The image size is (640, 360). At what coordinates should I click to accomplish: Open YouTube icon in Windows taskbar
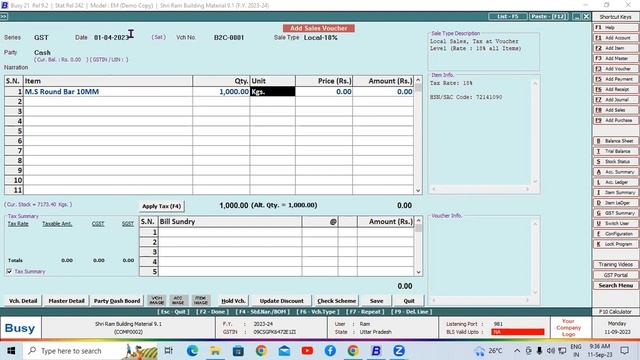click(307, 351)
